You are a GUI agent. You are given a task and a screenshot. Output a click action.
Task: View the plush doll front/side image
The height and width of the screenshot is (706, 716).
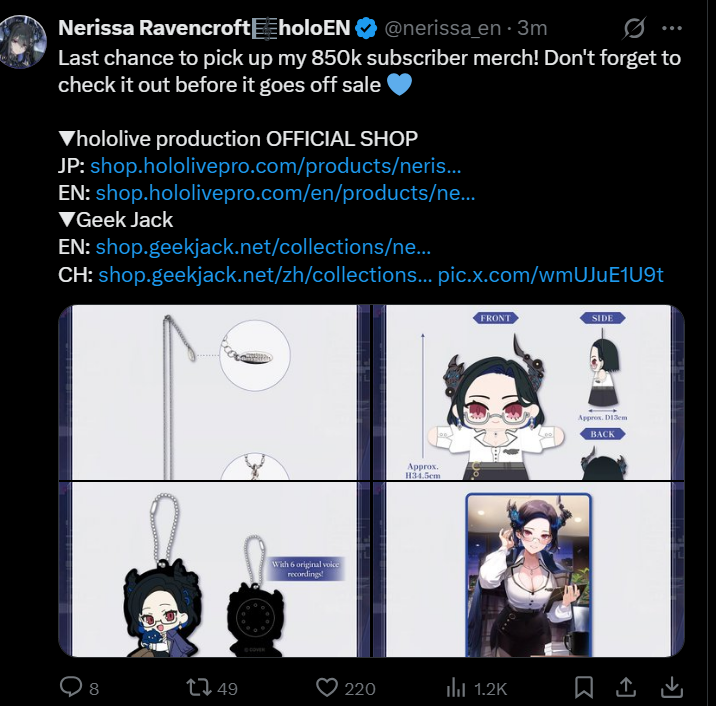point(529,392)
